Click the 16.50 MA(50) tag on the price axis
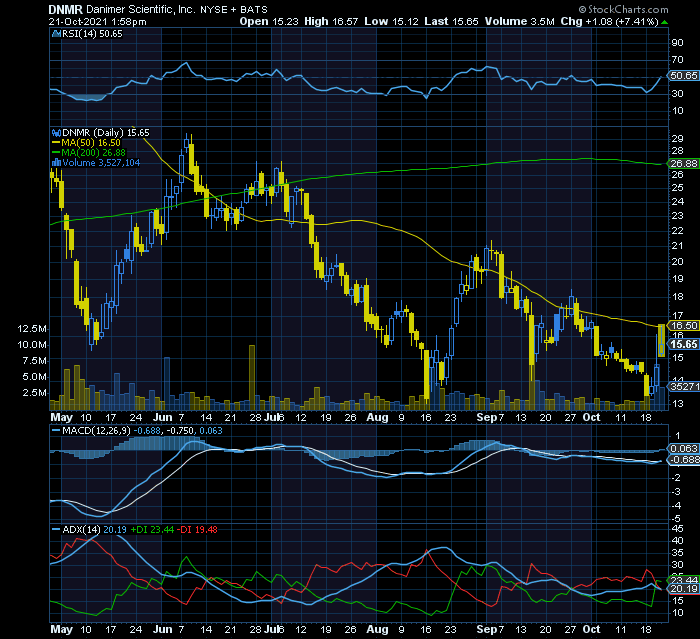 coord(684,326)
